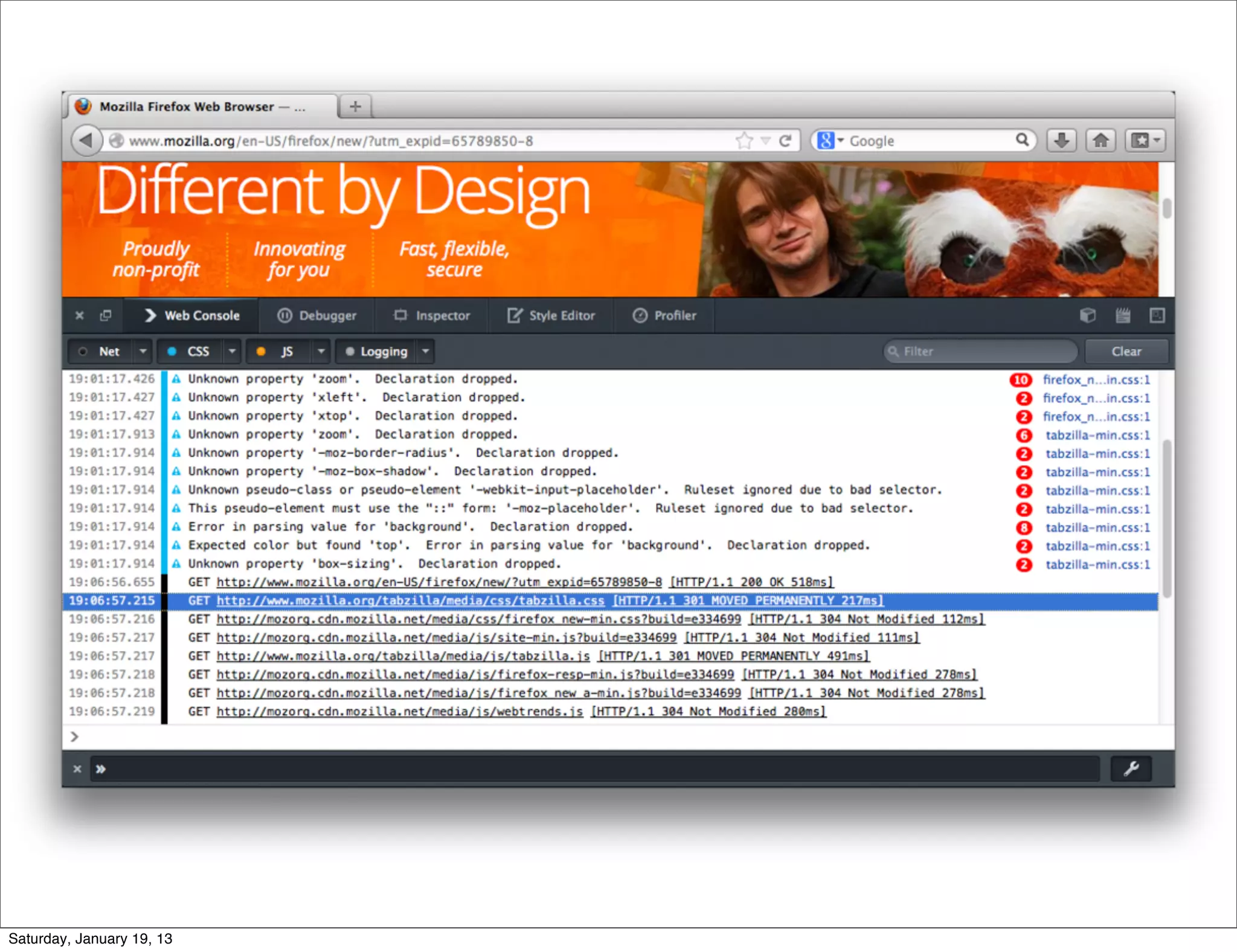Click the reload page icon

[x=785, y=141]
